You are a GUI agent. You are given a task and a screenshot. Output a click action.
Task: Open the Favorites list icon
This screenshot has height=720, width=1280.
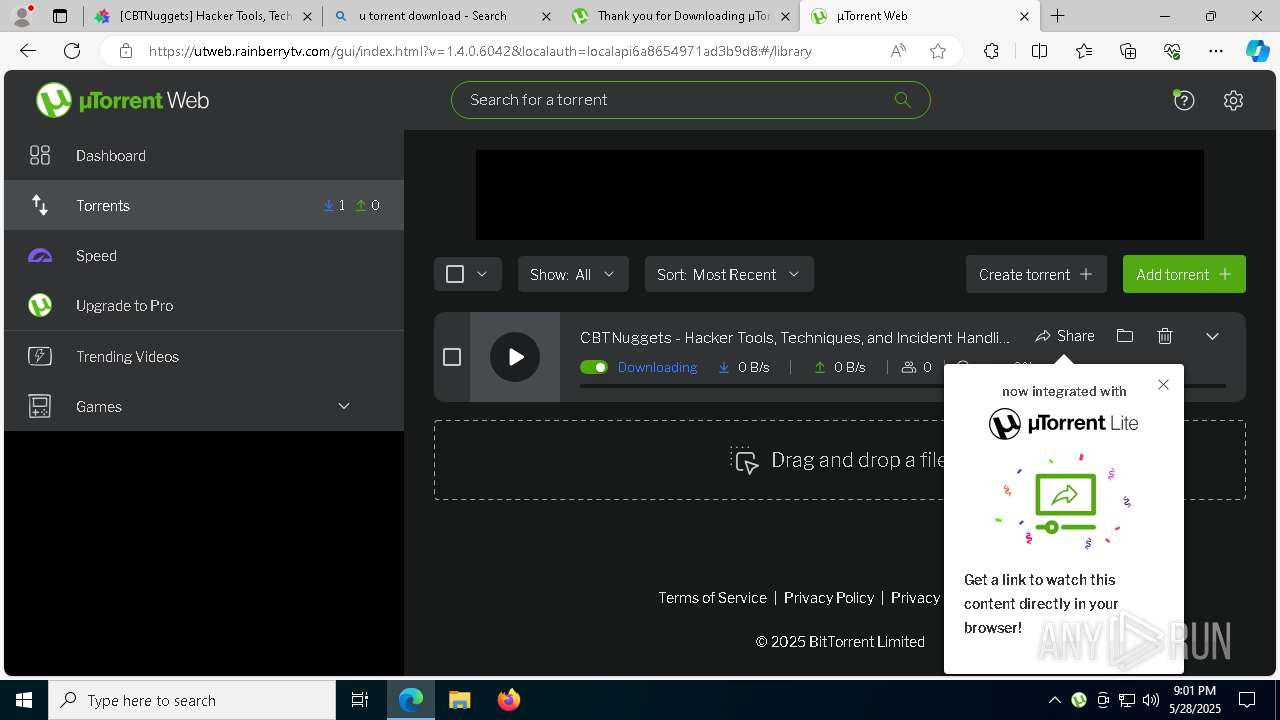pyautogui.click(x=1084, y=51)
